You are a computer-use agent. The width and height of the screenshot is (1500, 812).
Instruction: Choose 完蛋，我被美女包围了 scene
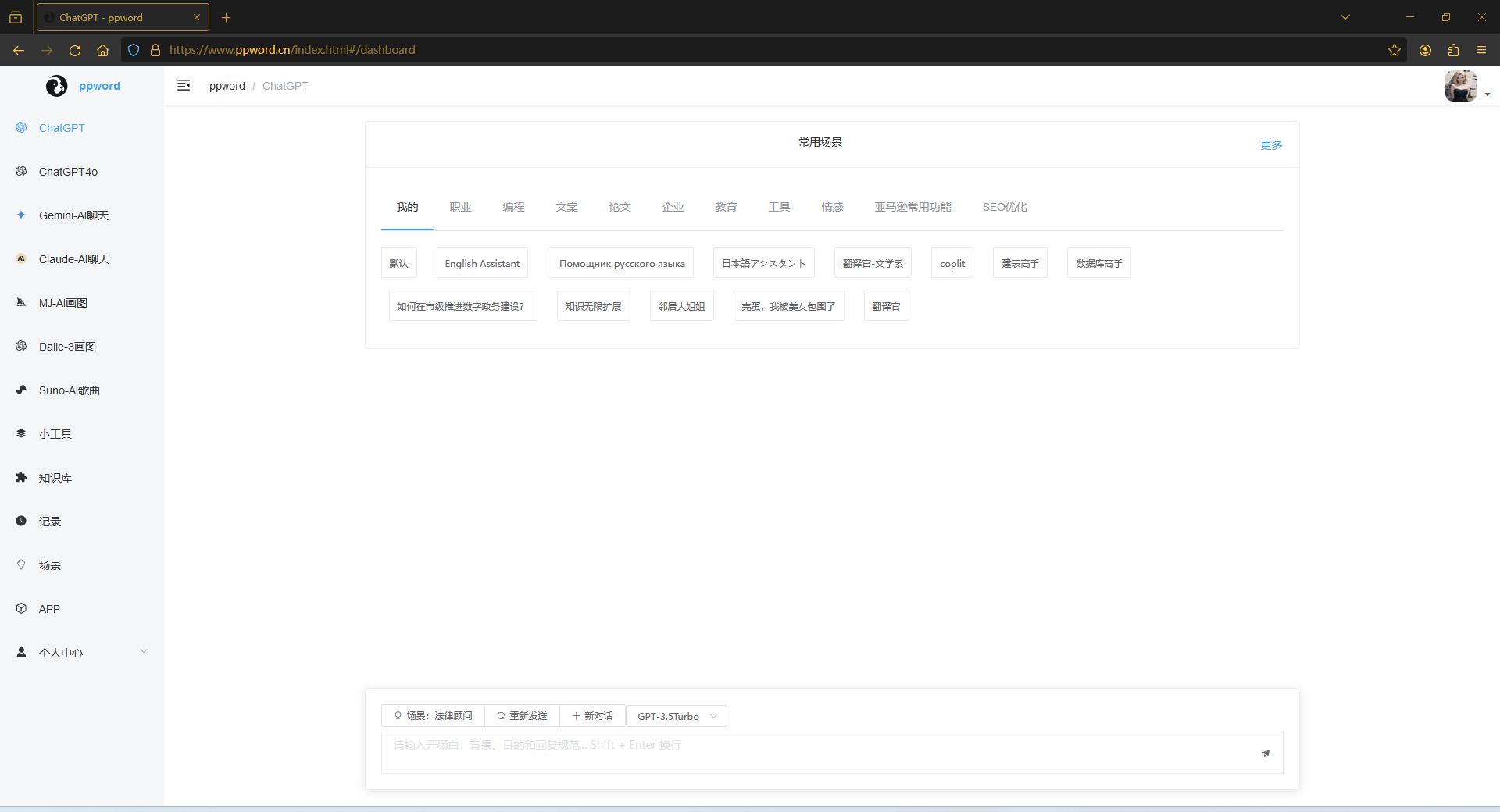click(789, 306)
